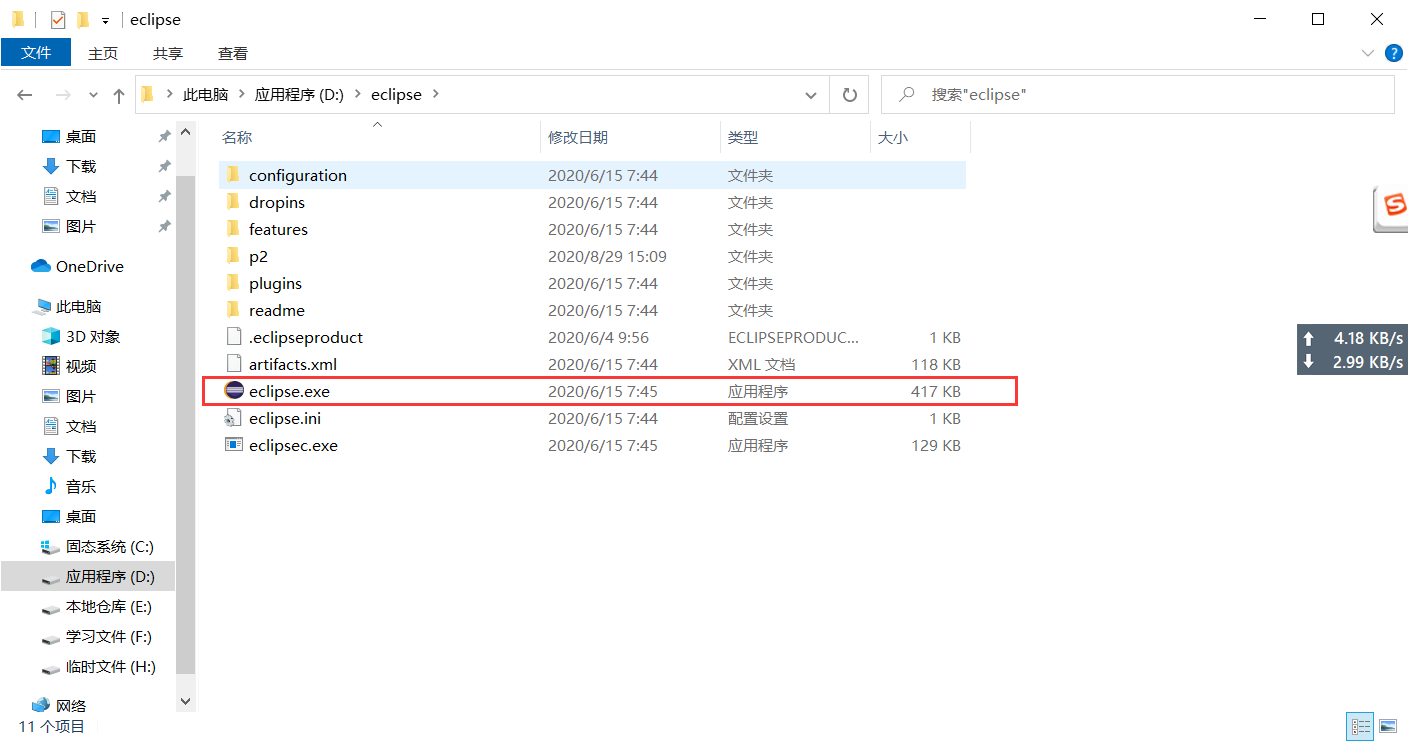The width and height of the screenshot is (1408, 742).
Task: Go up one folder level arrow
Action: (119, 95)
